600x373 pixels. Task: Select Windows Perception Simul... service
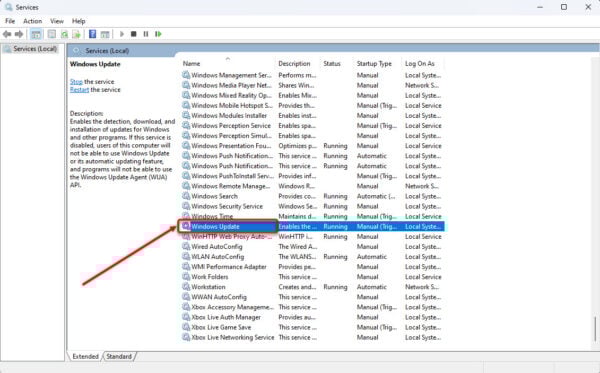(231, 135)
